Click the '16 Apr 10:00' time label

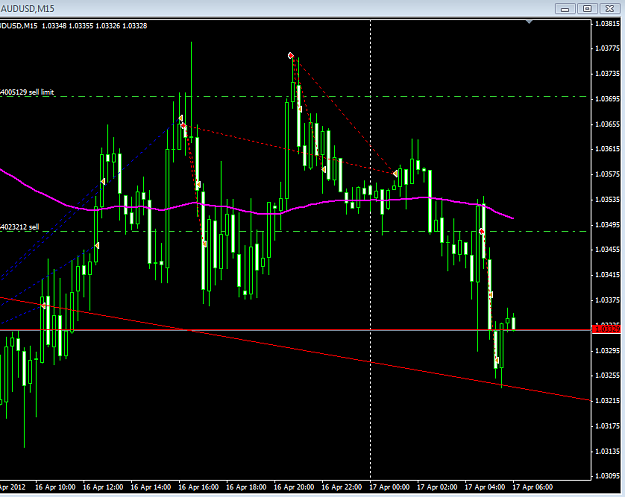(x=55, y=487)
